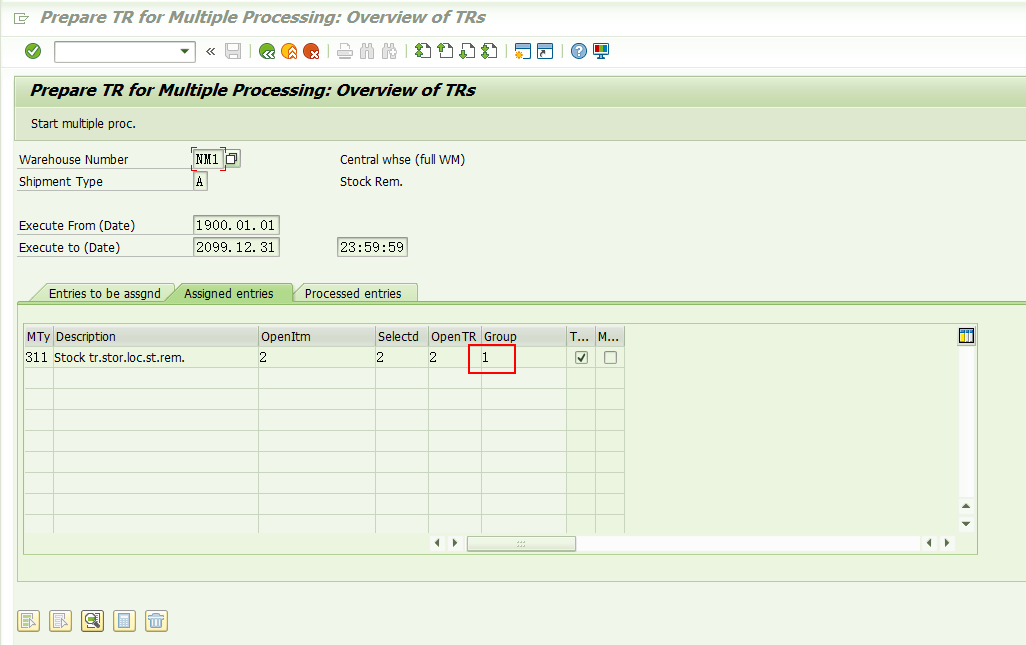Screen dimensions: 1026x645
Task: Click the OpenTR column header
Action: (455, 336)
